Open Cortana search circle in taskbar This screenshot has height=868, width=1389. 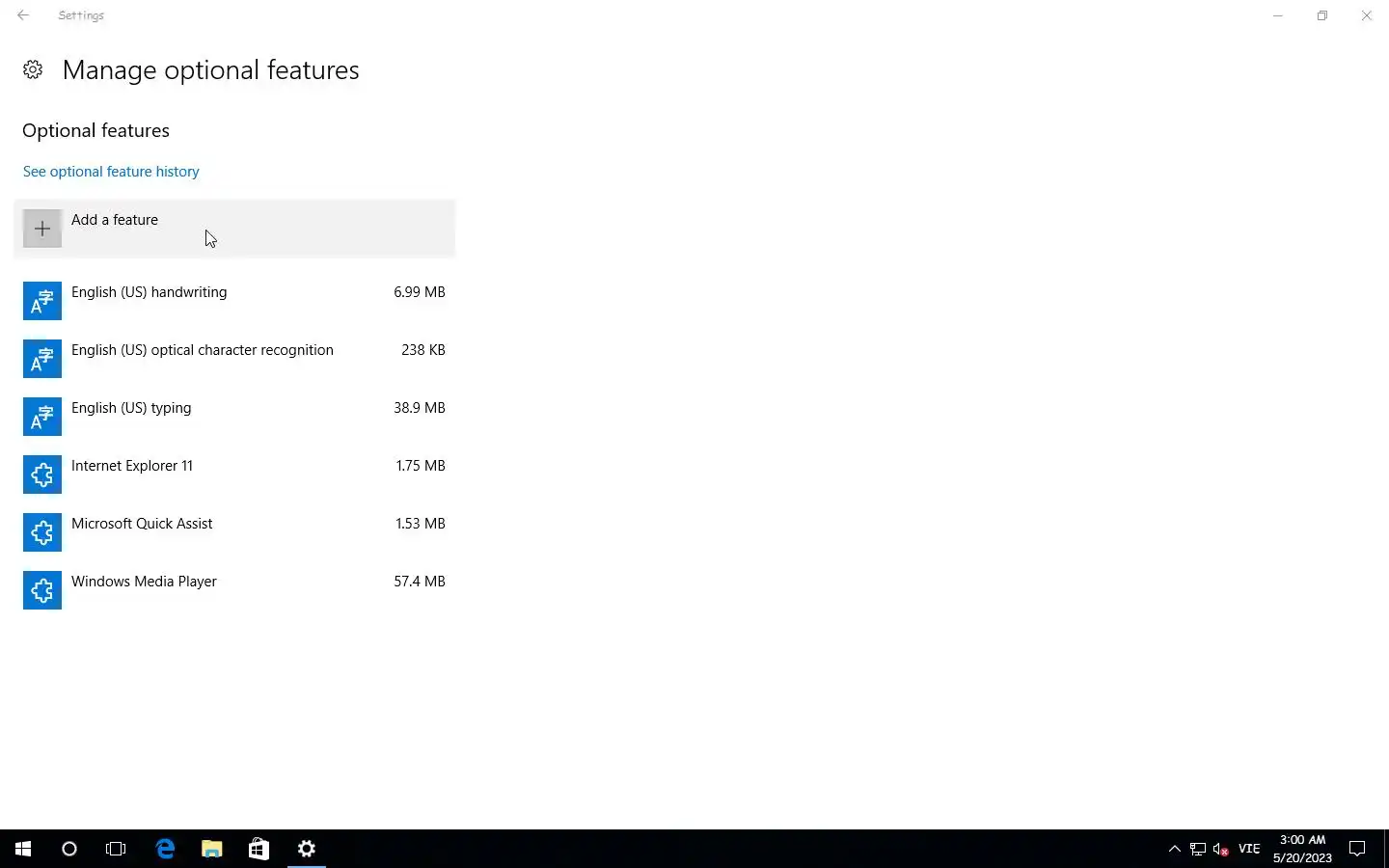(x=69, y=849)
